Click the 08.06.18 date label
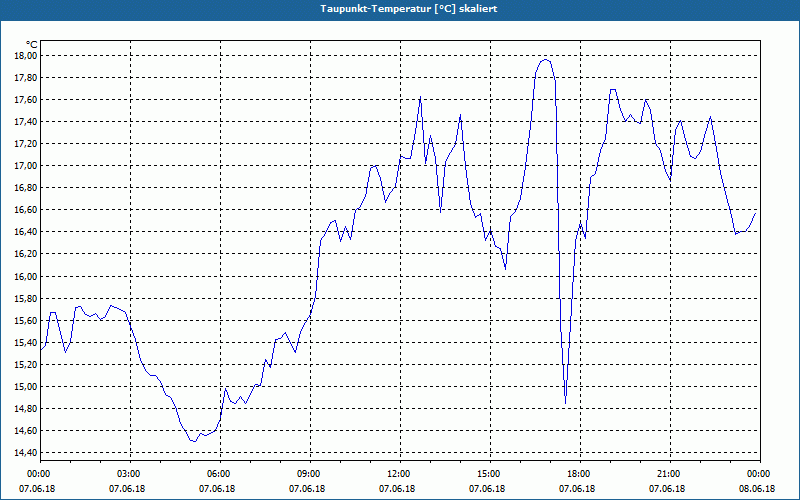This screenshot has height=500, width=800. coord(757,489)
